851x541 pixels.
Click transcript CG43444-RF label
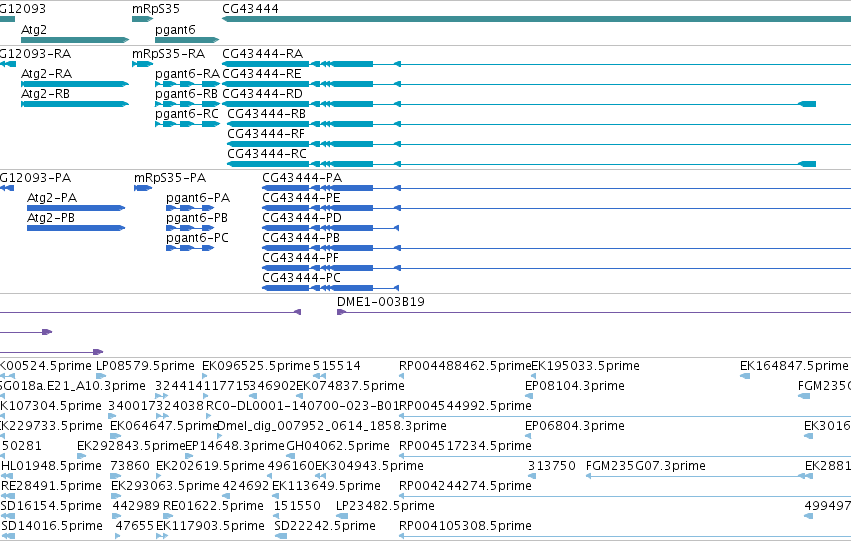click(x=266, y=134)
